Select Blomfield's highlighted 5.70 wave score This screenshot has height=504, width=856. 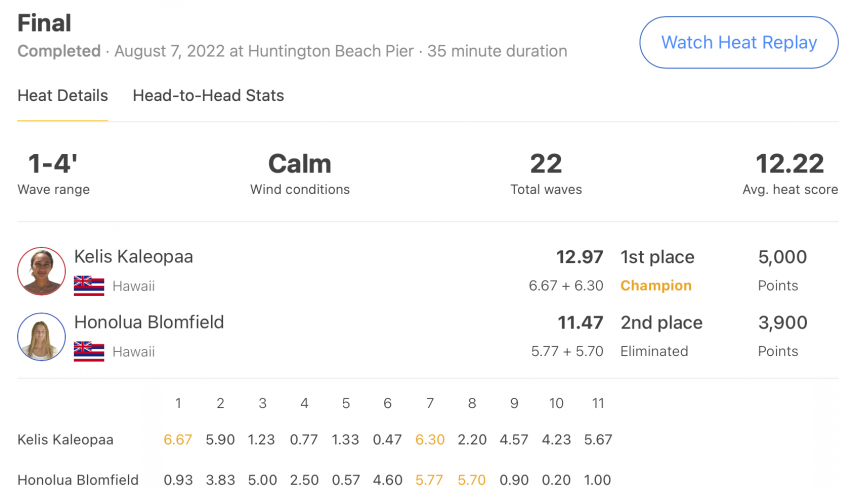tap(472, 480)
